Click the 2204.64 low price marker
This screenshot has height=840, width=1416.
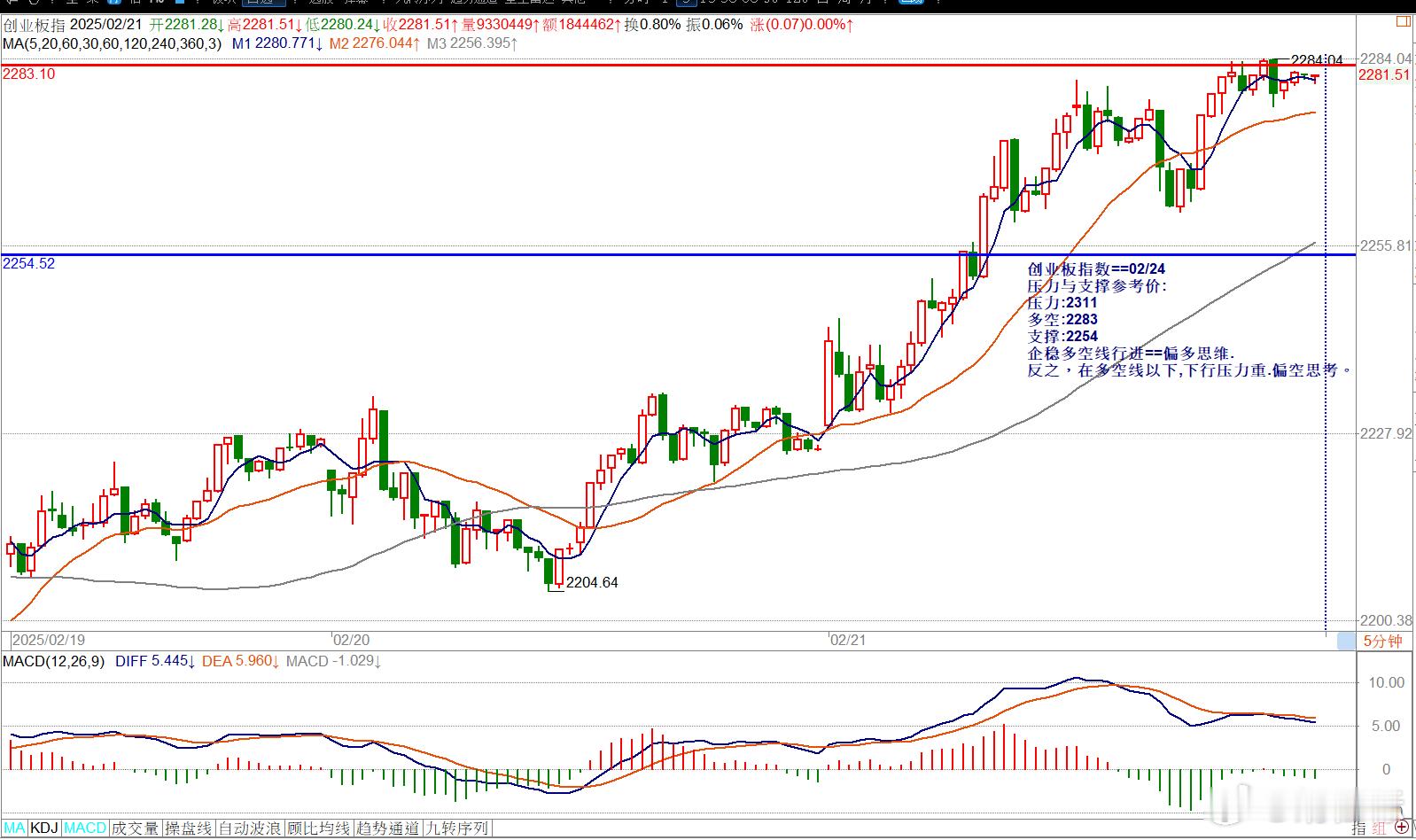592,582
